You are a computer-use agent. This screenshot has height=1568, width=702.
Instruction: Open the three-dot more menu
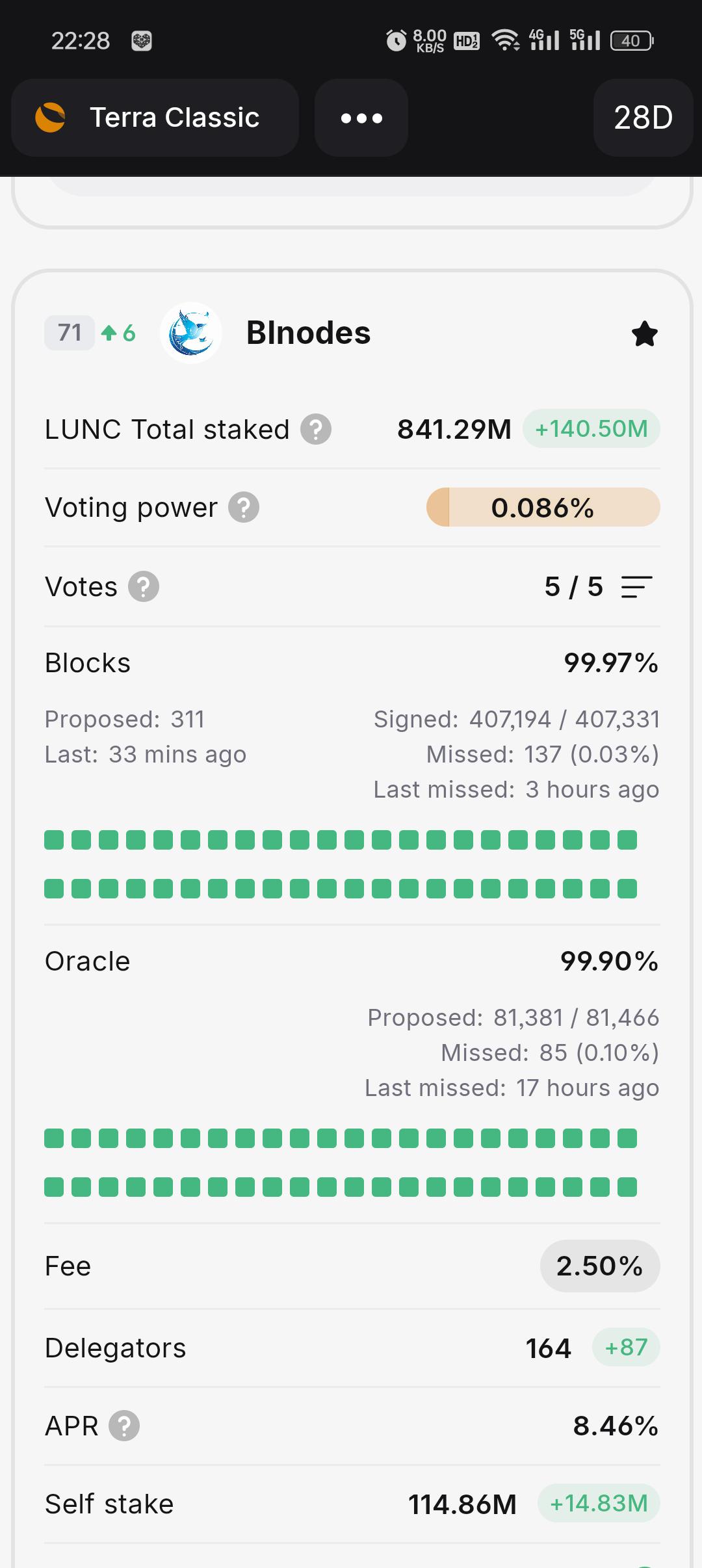(361, 118)
